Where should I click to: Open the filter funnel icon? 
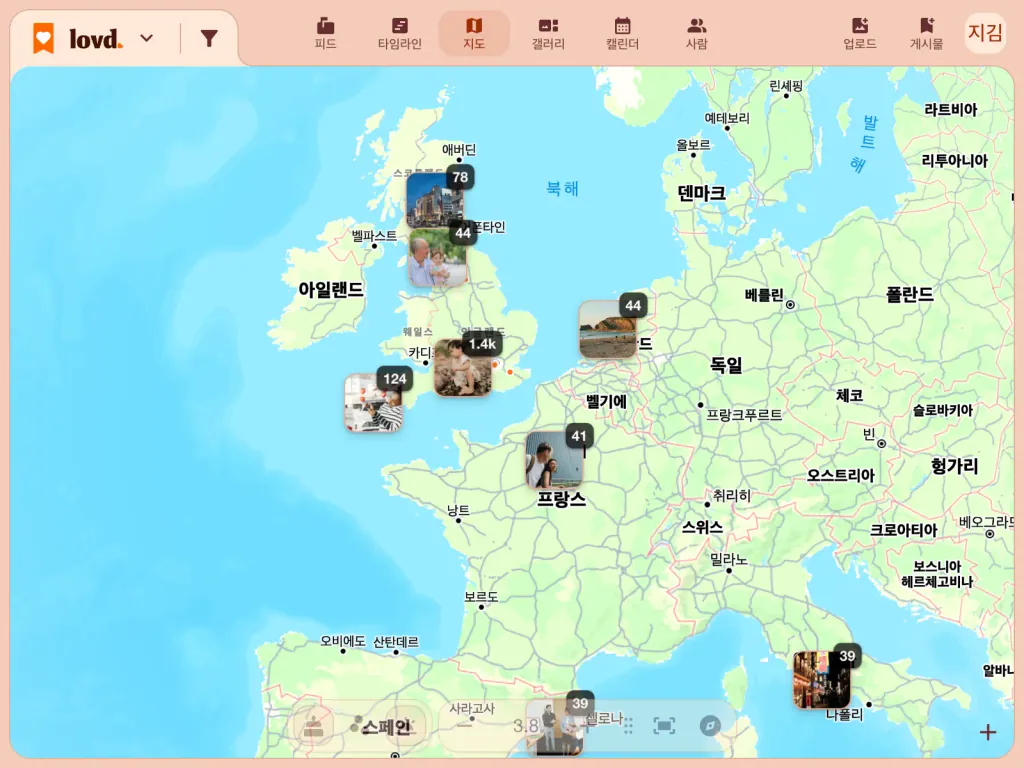coord(209,39)
